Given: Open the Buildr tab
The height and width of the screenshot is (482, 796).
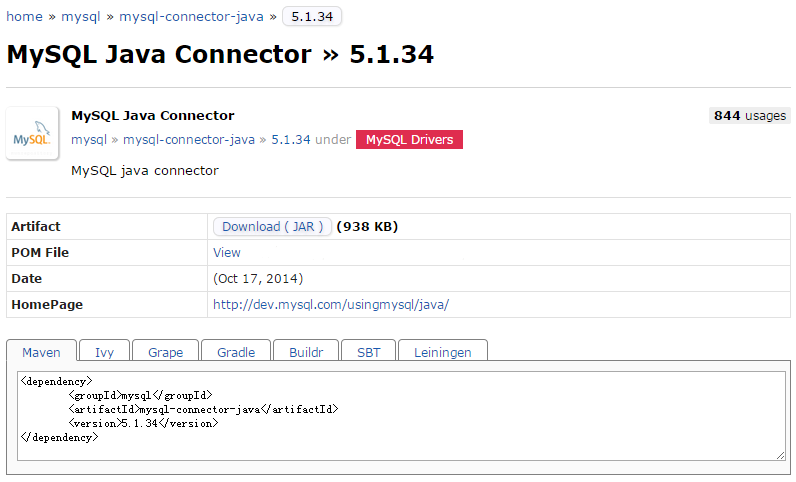Looking at the screenshot, I should point(306,352).
